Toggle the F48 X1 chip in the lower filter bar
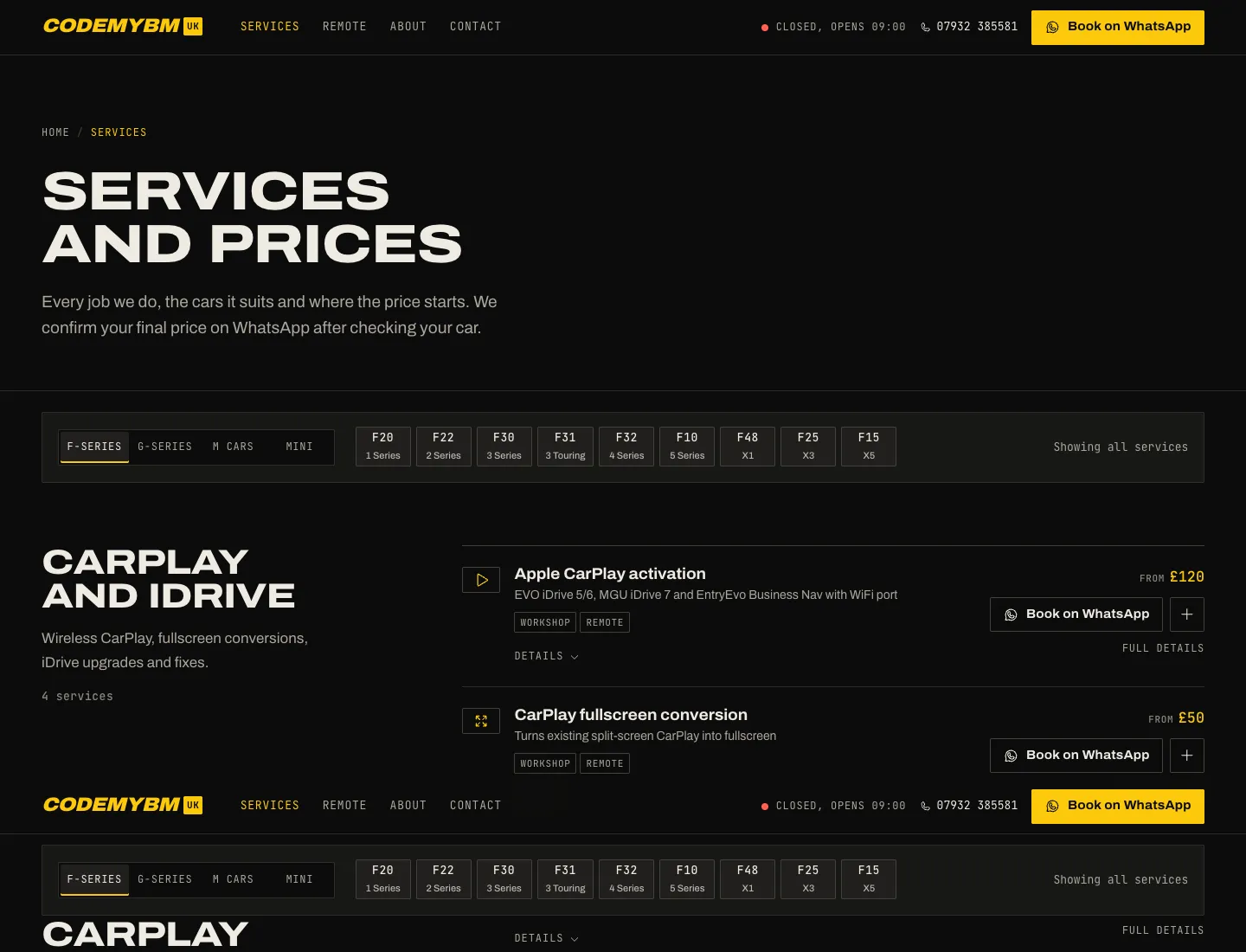Screen dimensions: 1246x952 coord(748,879)
